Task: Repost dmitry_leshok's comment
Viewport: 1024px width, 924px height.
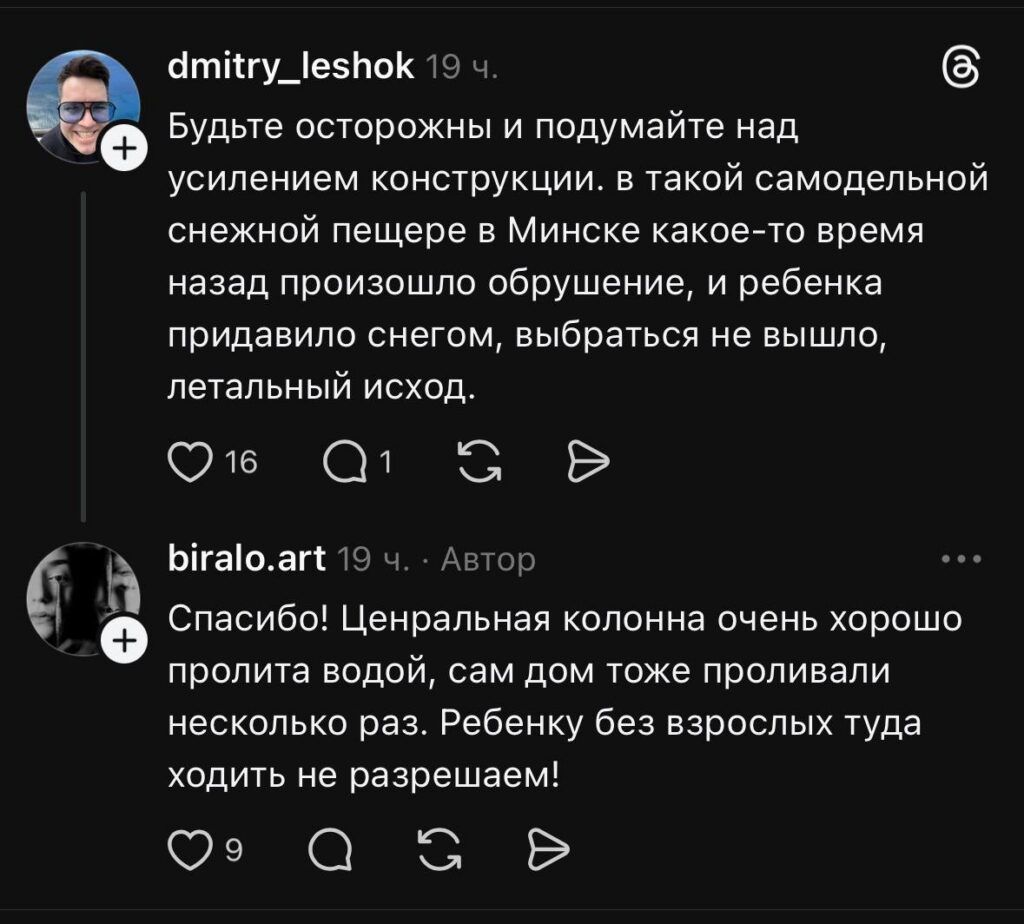Action: coord(479,460)
